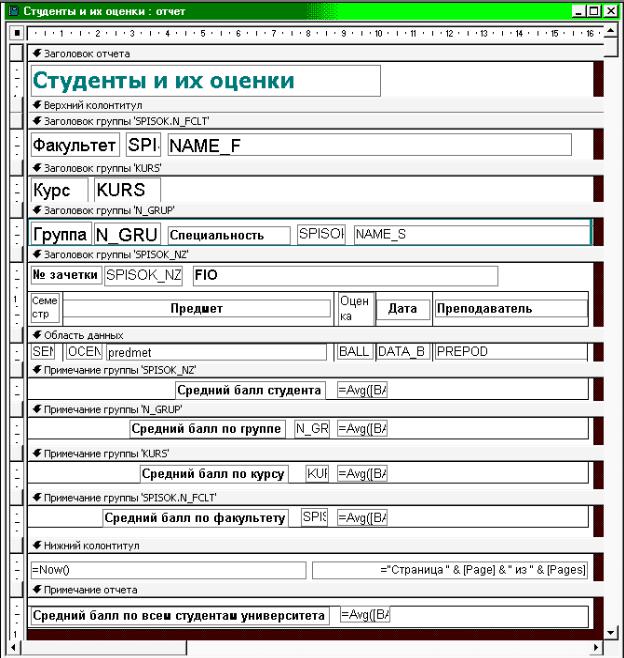This screenshot has width=624, height=658.
Task: Select the 'Средний балл студента' label
Action: [x=250, y=390]
